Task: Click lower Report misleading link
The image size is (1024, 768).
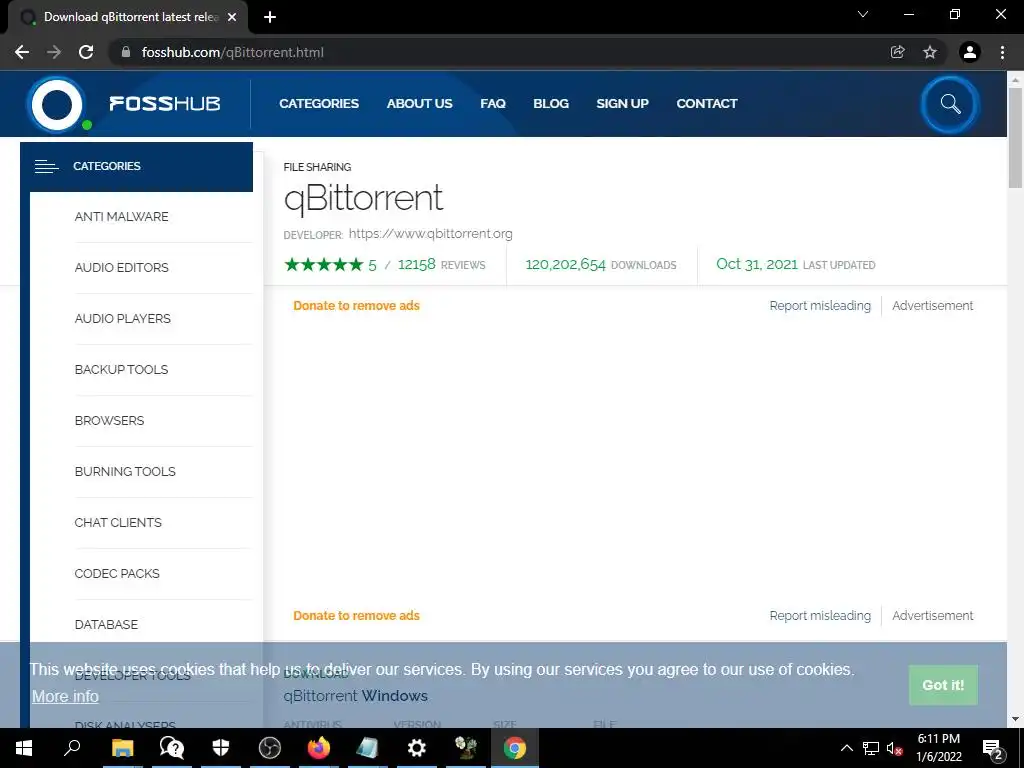Action: click(820, 616)
